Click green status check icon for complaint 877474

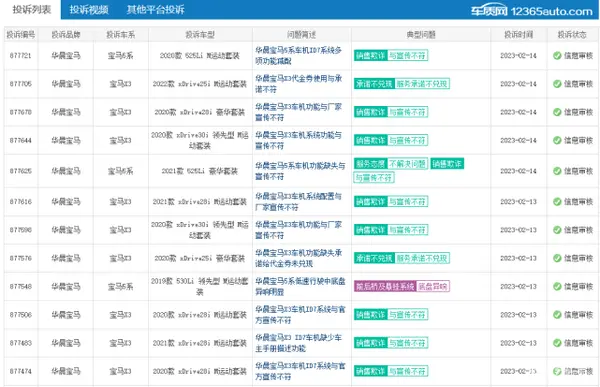pos(557,371)
